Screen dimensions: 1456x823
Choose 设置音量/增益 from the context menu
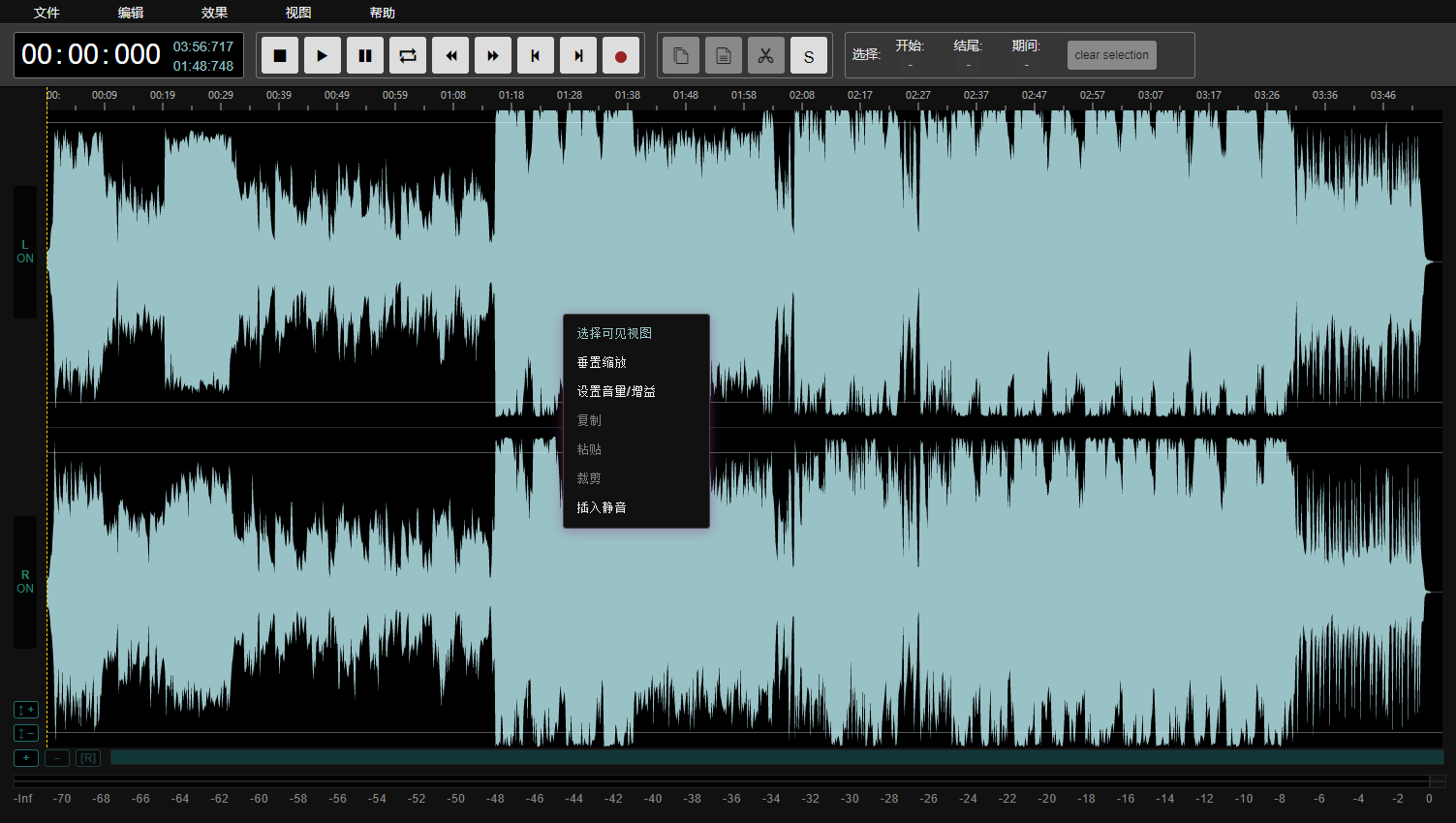coord(636,391)
